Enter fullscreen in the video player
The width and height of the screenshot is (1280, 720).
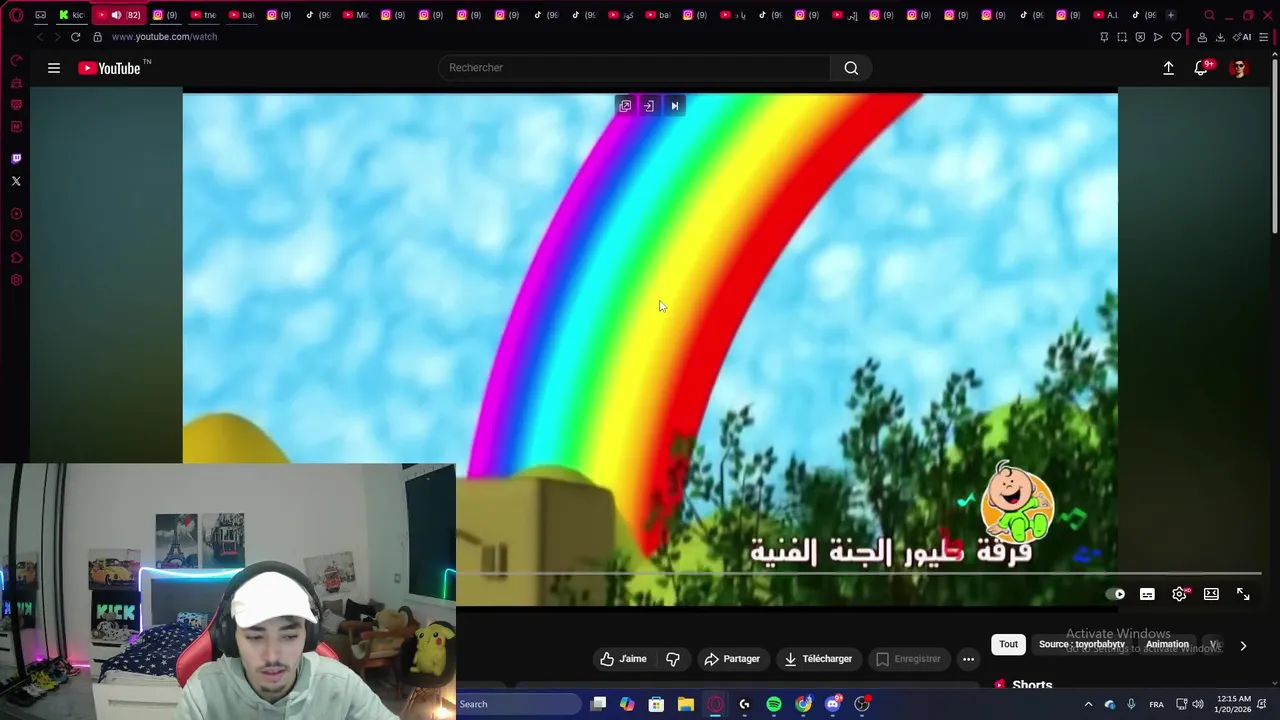[x=1243, y=594]
